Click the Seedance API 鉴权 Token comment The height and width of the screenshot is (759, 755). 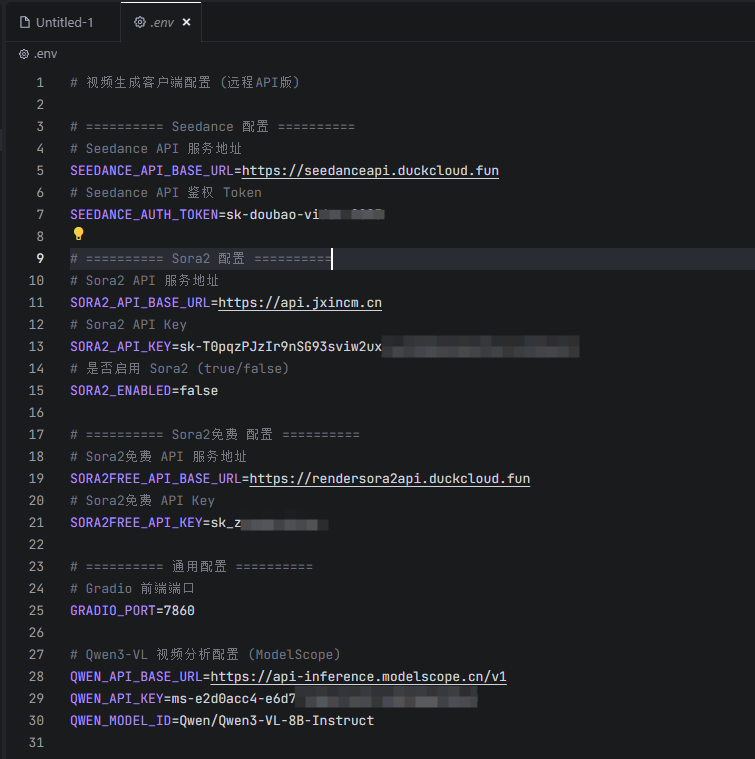pos(166,193)
